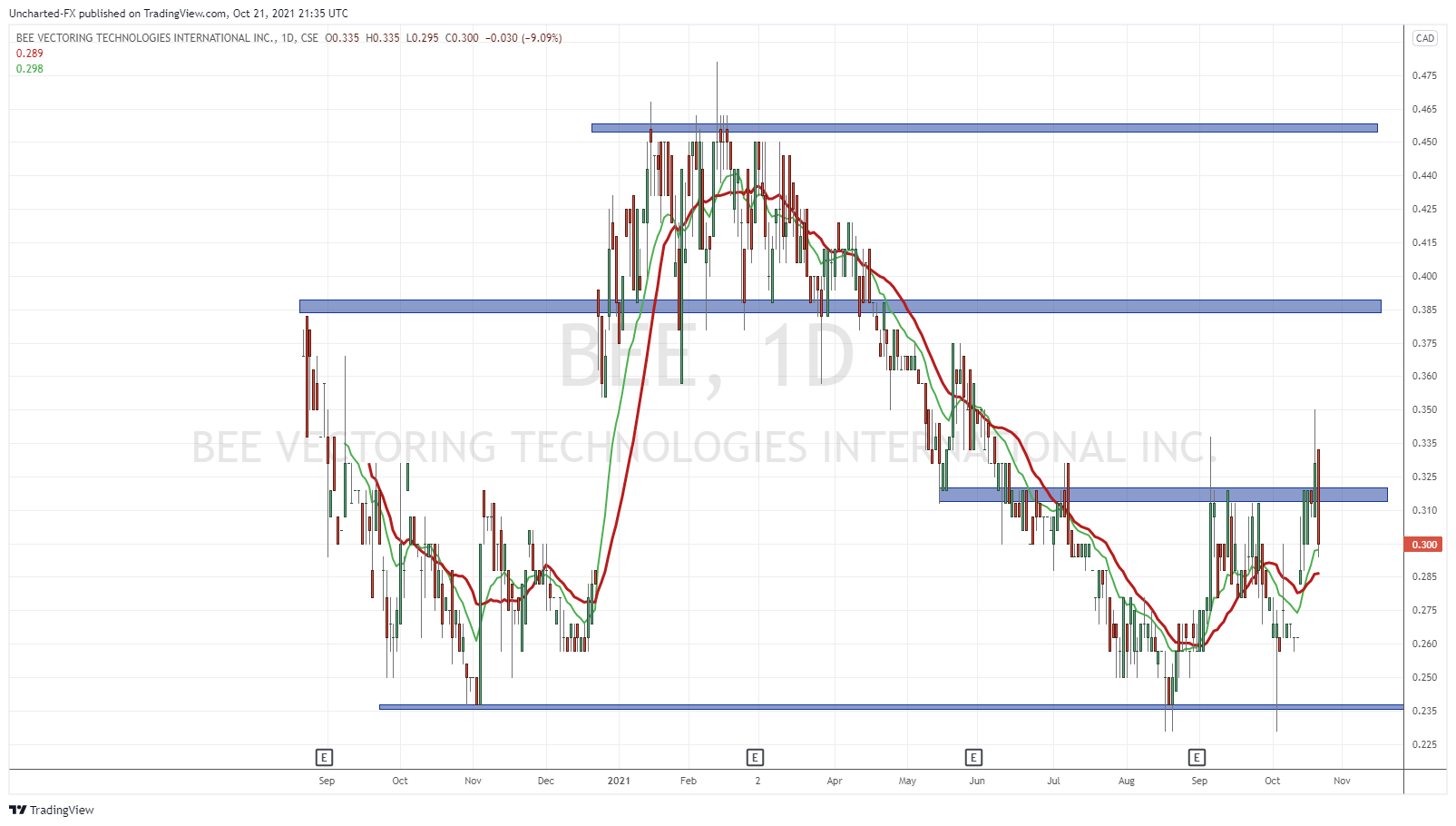
Task: Click the earnings E marker above Sep 2020
Action: pyautogui.click(x=324, y=757)
